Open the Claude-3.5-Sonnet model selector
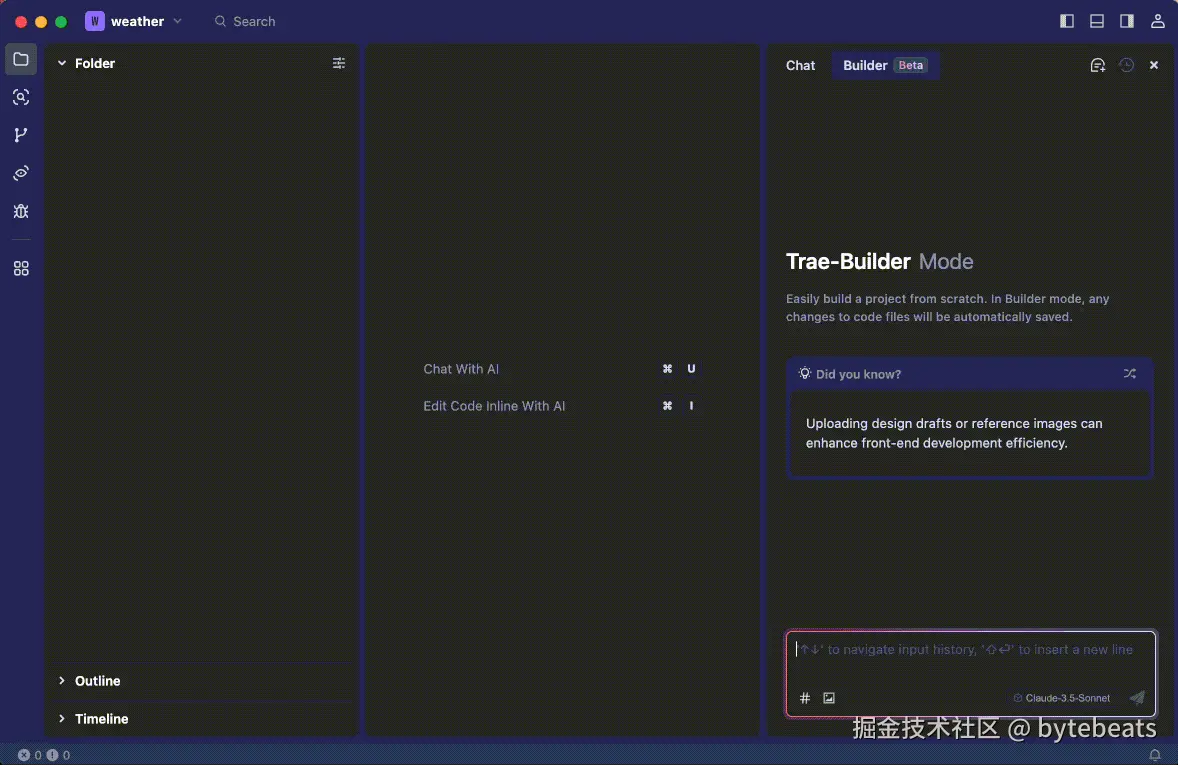Image resolution: width=1178 pixels, height=765 pixels. pyautogui.click(x=1062, y=698)
